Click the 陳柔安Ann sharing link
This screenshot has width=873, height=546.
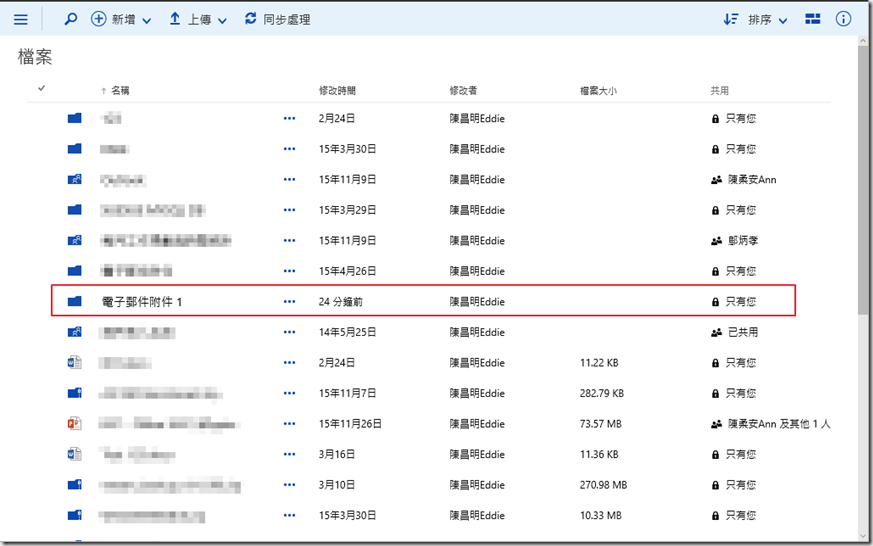pos(750,180)
